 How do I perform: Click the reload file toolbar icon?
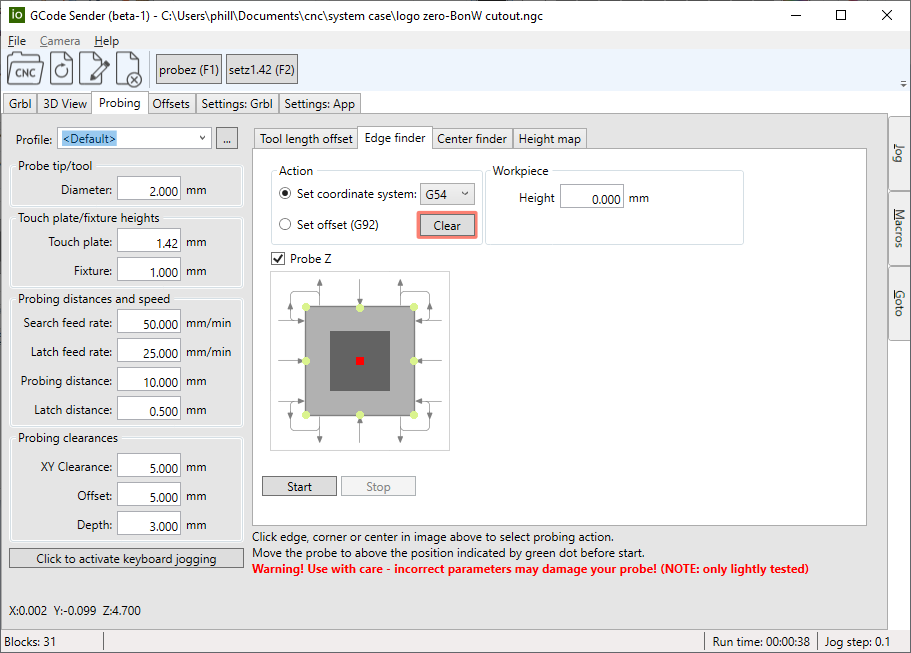61,70
